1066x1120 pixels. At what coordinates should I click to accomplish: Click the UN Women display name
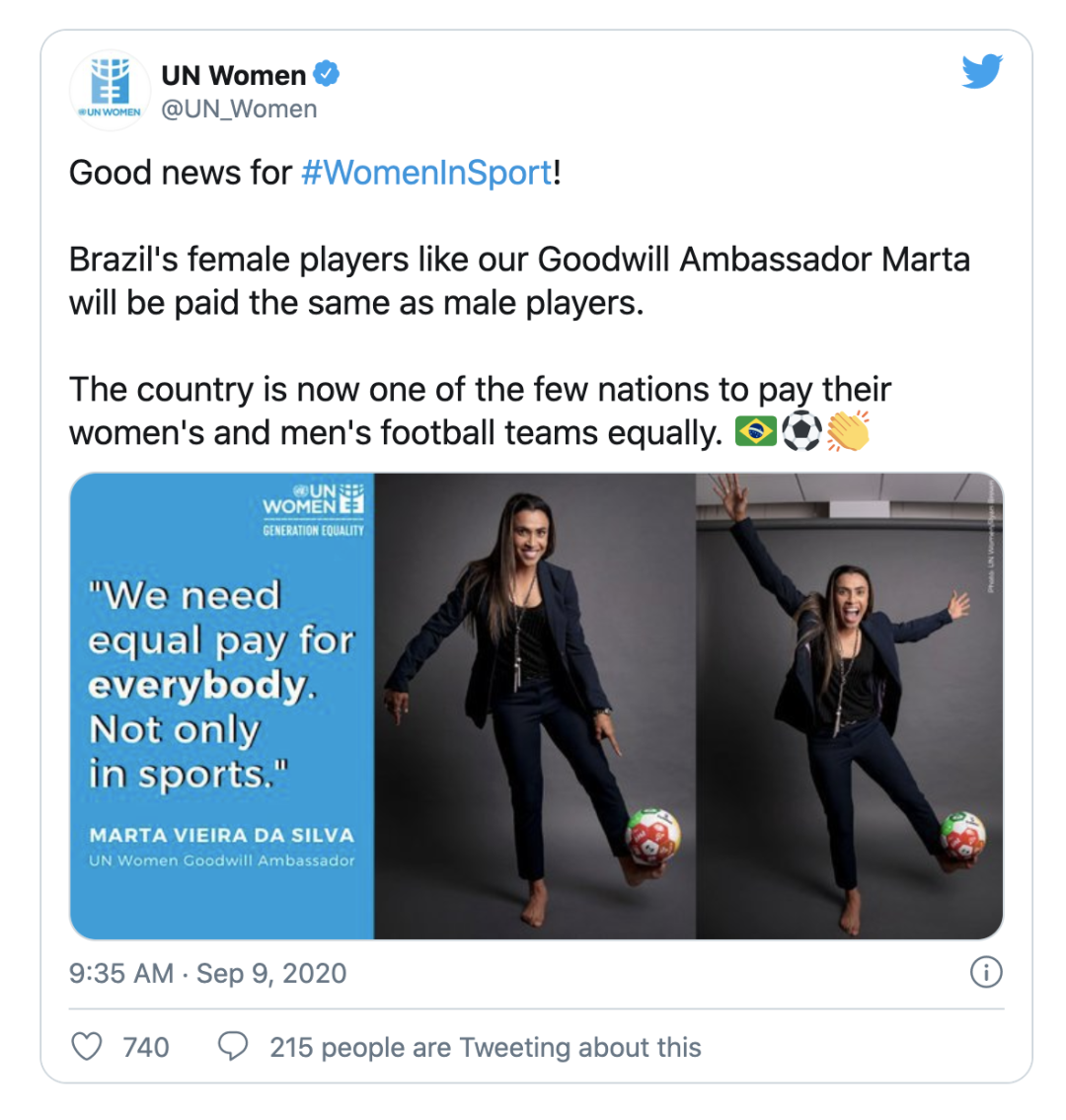click(x=234, y=75)
